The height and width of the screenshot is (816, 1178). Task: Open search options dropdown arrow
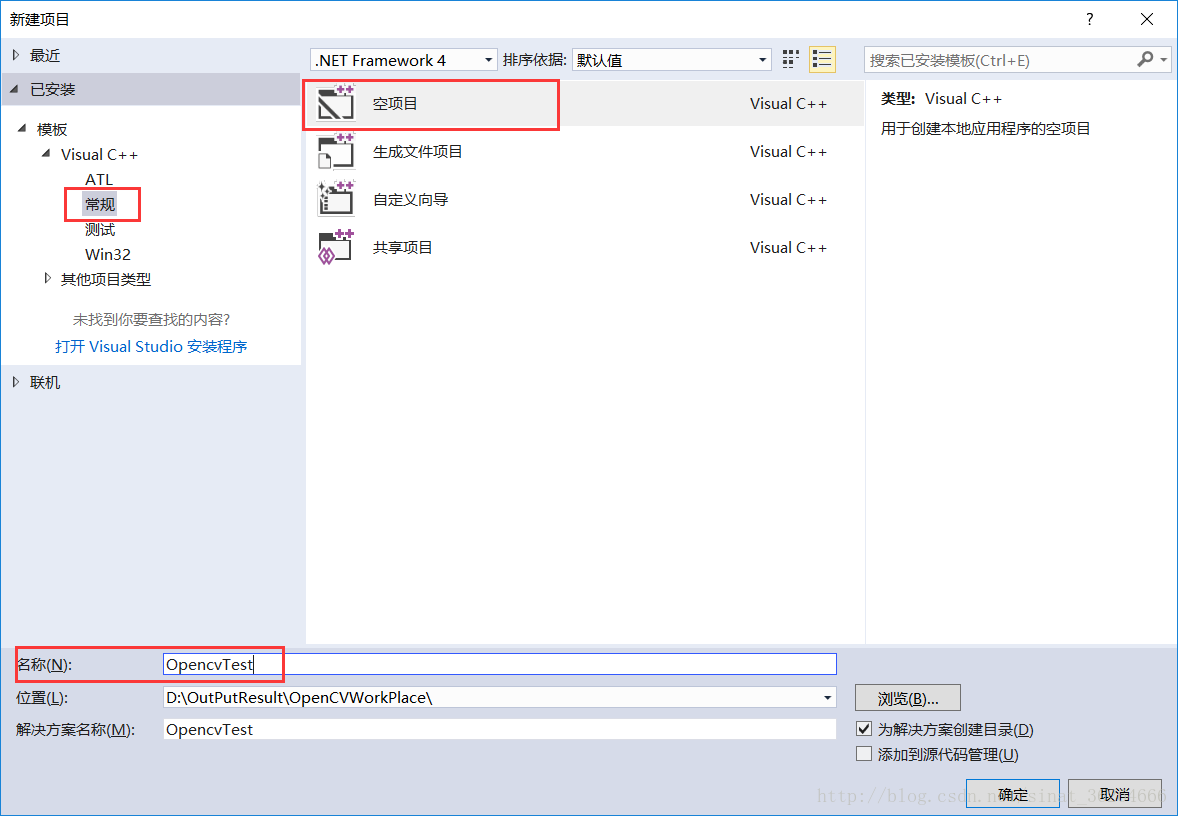(1164, 59)
